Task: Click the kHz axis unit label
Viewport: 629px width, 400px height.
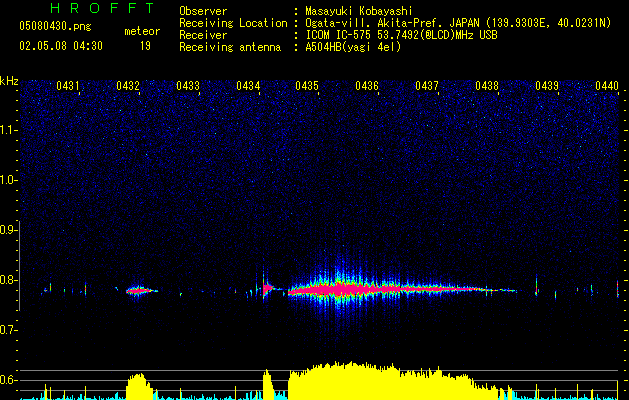Action: 9,81
